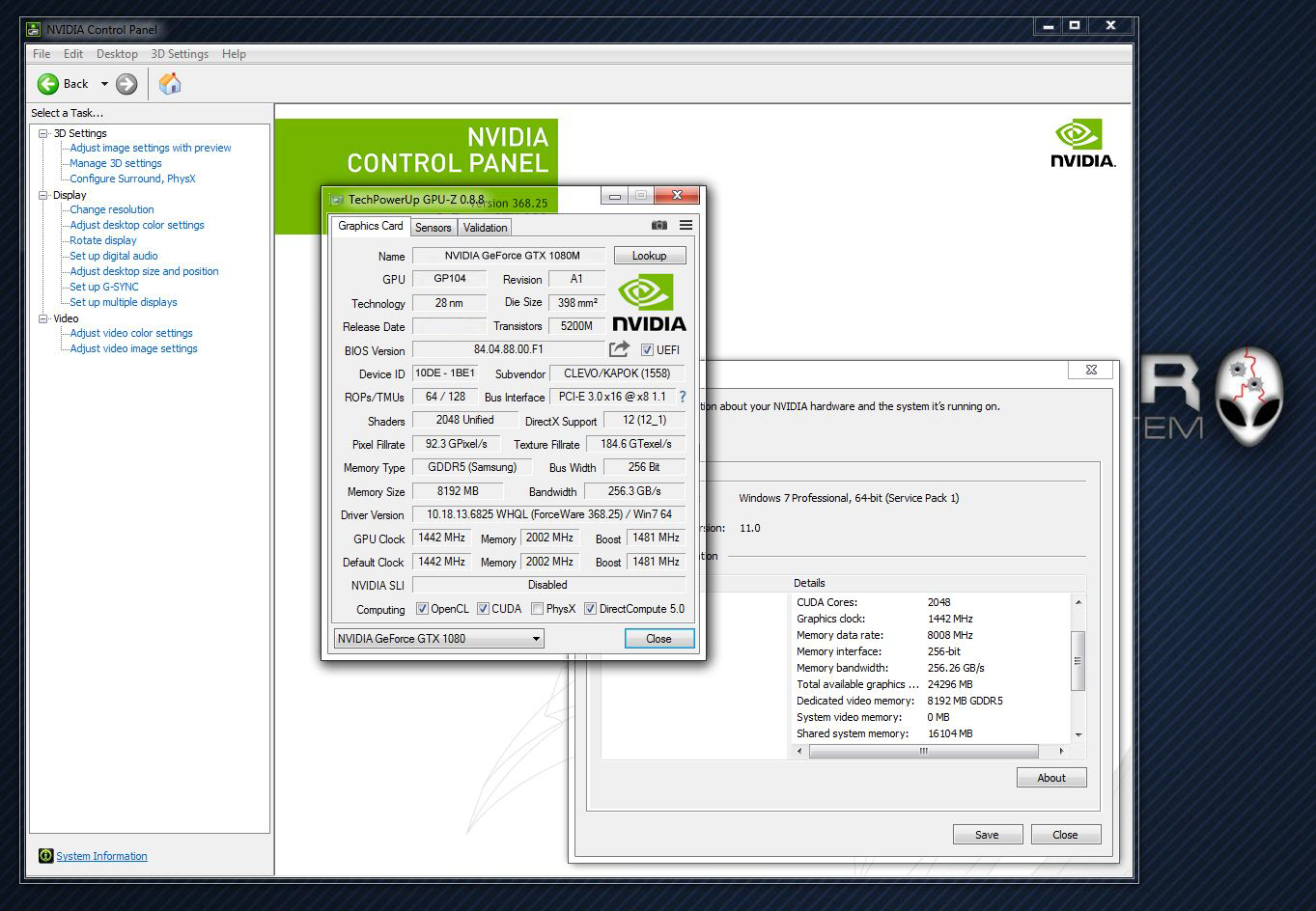
Task: Collapse the Video tree node
Action: click(x=42, y=318)
